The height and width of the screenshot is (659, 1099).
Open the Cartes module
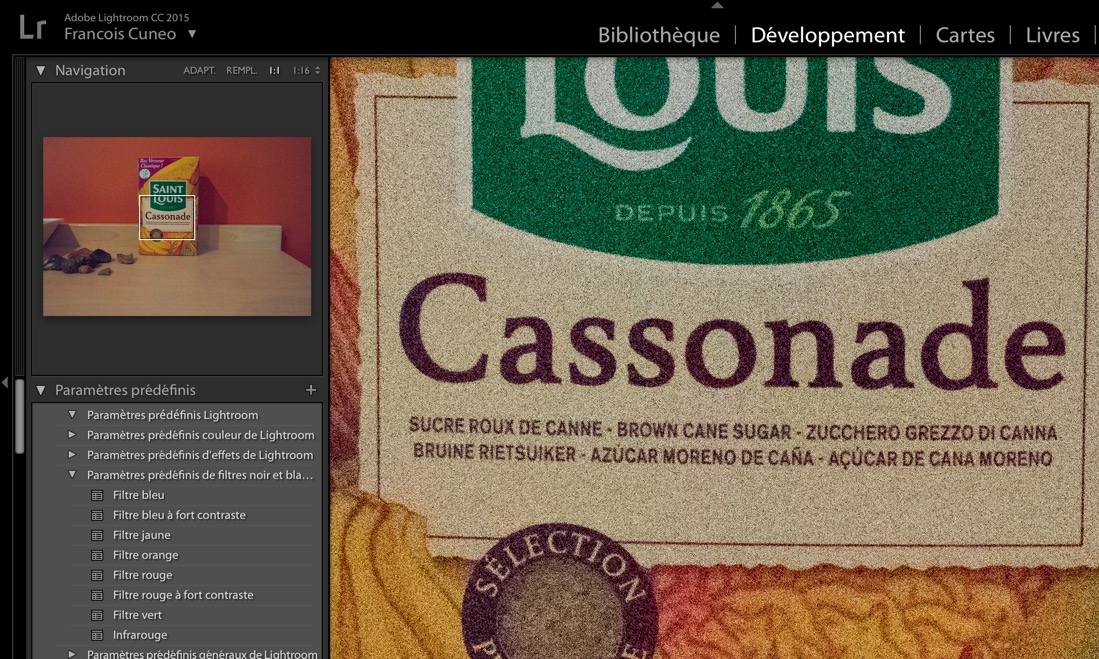pyautogui.click(x=964, y=35)
